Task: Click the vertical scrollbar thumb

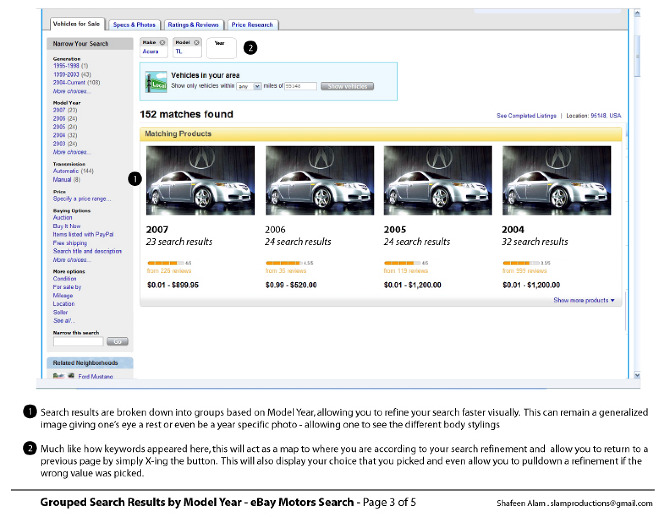Action: click(637, 56)
